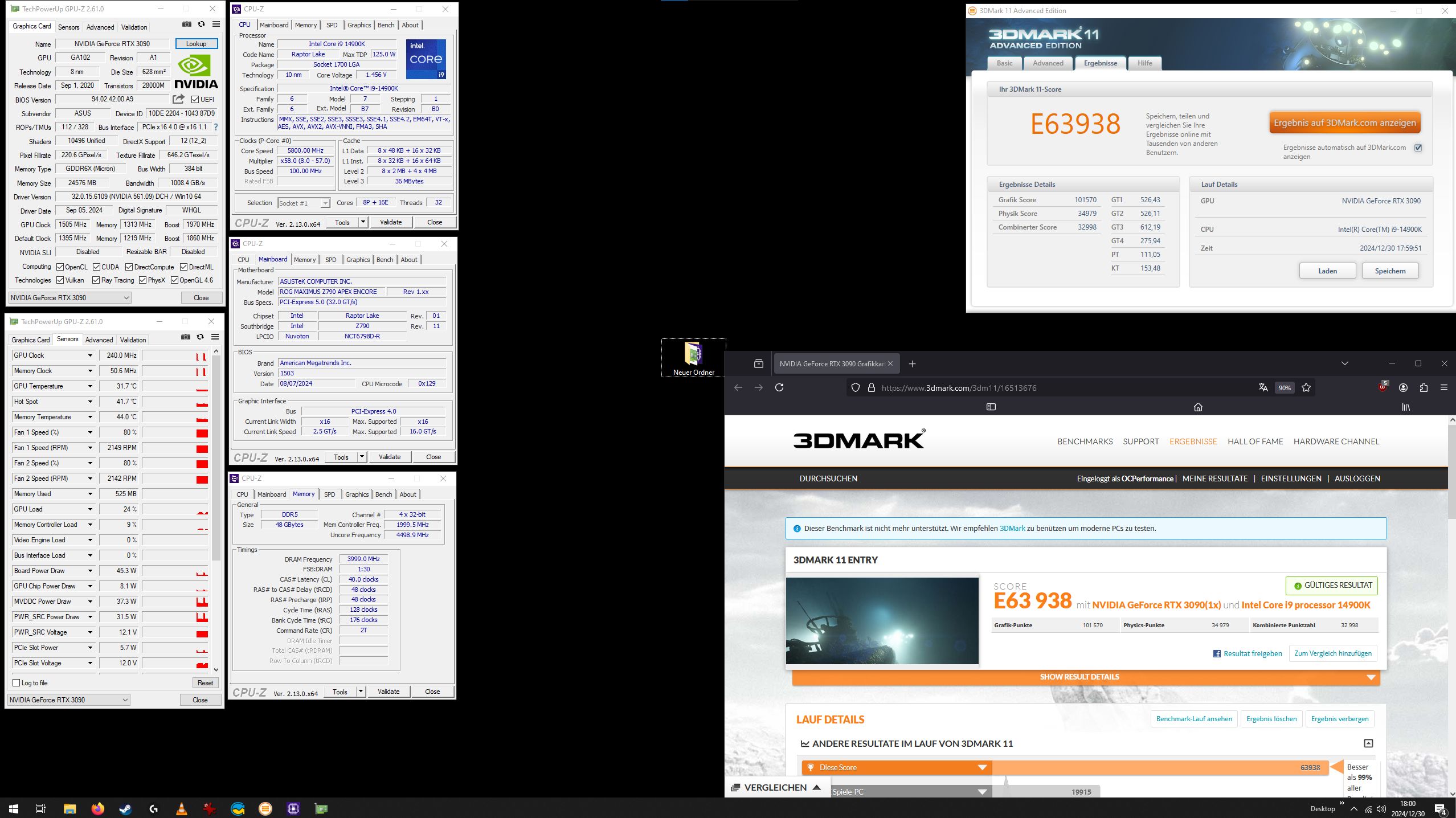Open the Neuer Ordner desktop folder

click(693, 358)
